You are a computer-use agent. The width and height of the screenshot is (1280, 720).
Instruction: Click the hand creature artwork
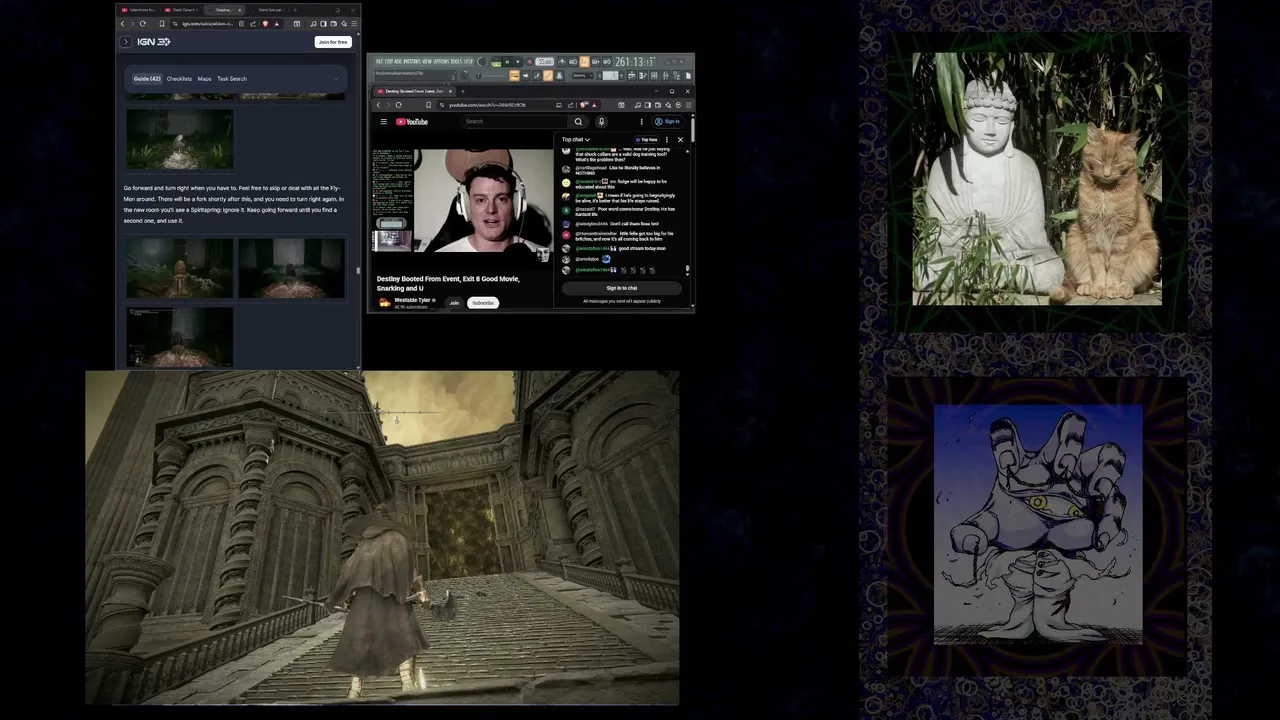(1038, 525)
